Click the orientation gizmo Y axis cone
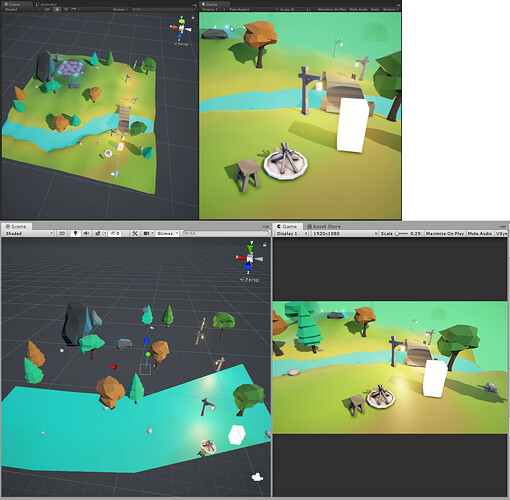 pos(250,248)
